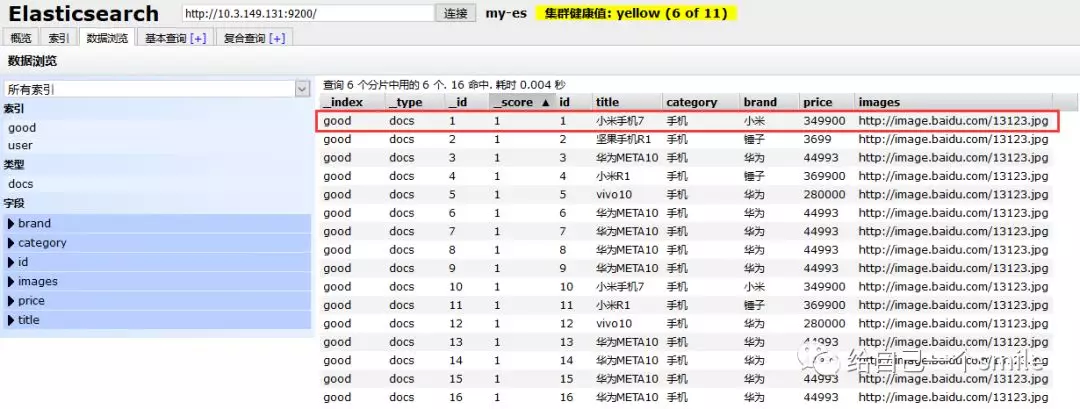
Task: Open the 复合查询 tab
Action: [245, 39]
